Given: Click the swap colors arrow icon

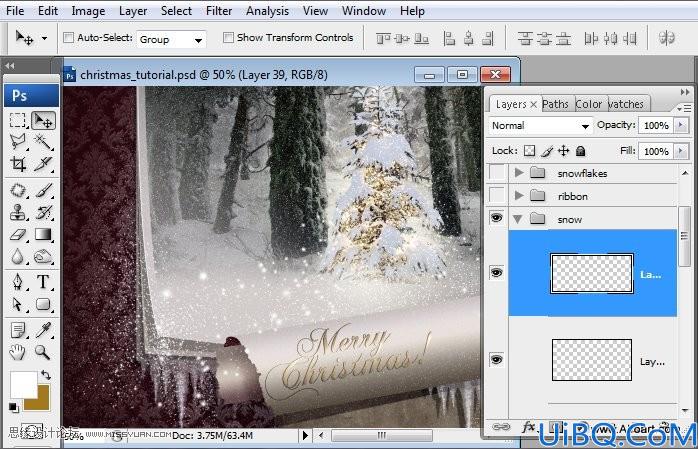Looking at the screenshot, I should (46, 375).
